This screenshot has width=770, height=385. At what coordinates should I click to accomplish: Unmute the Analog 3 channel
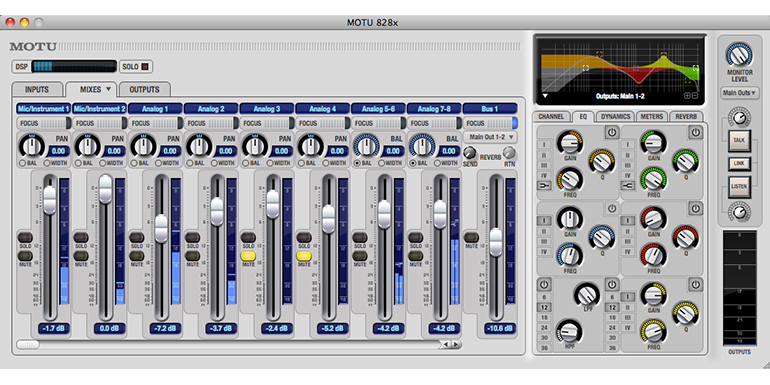(x=248, y=255)
